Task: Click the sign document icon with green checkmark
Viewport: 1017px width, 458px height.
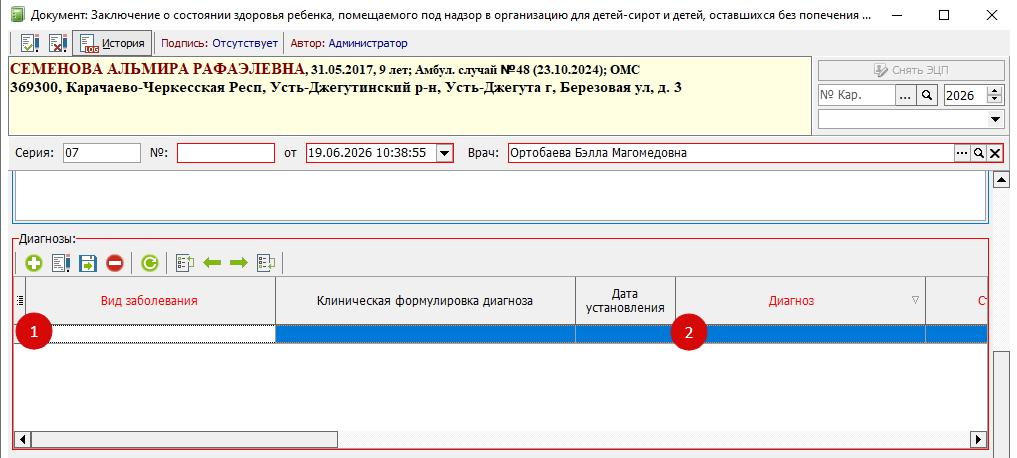Action: click(x=30, y=43)
